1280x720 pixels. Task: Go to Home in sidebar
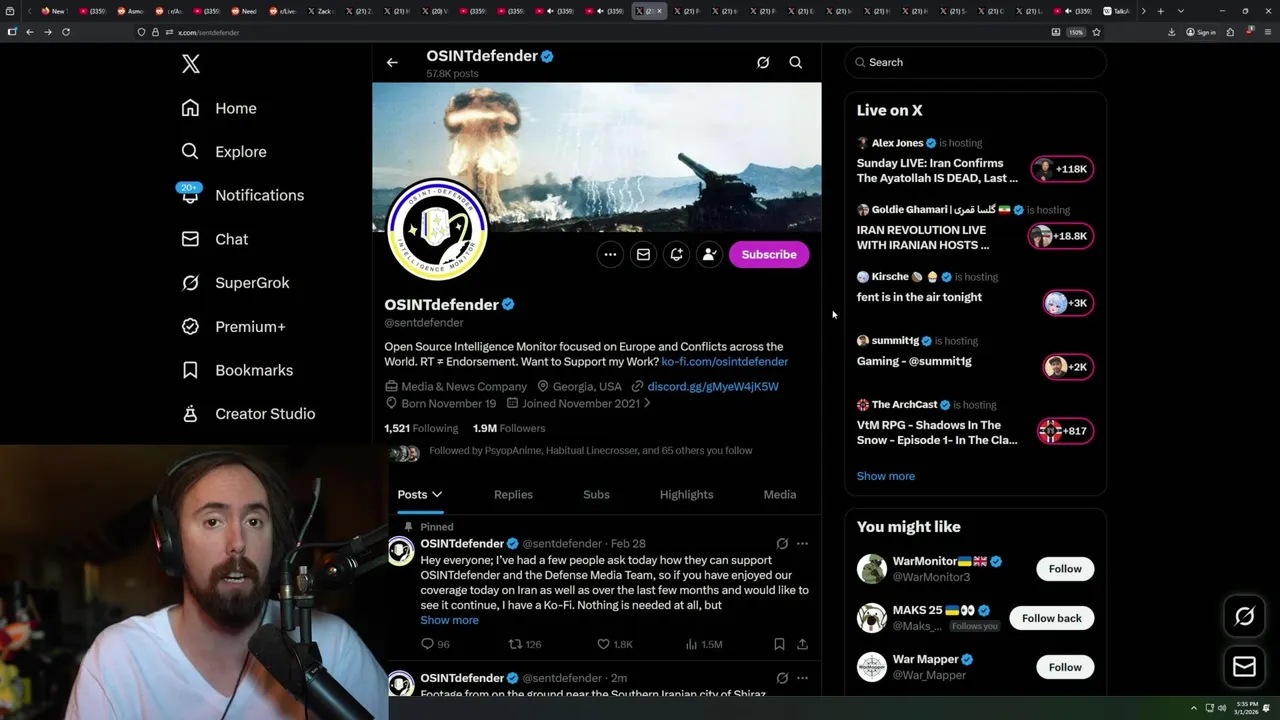(x=219, y=108)
